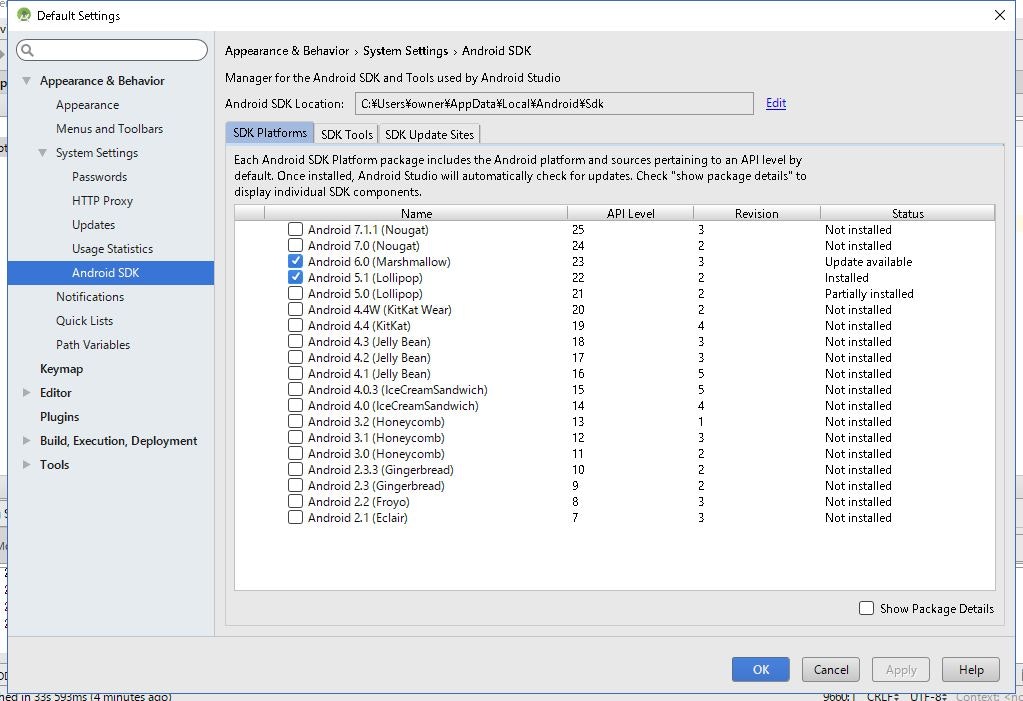This screenshot has width=1023, height=701.
Task: Open Plugins settings
Action: click(x=59, y=416)
